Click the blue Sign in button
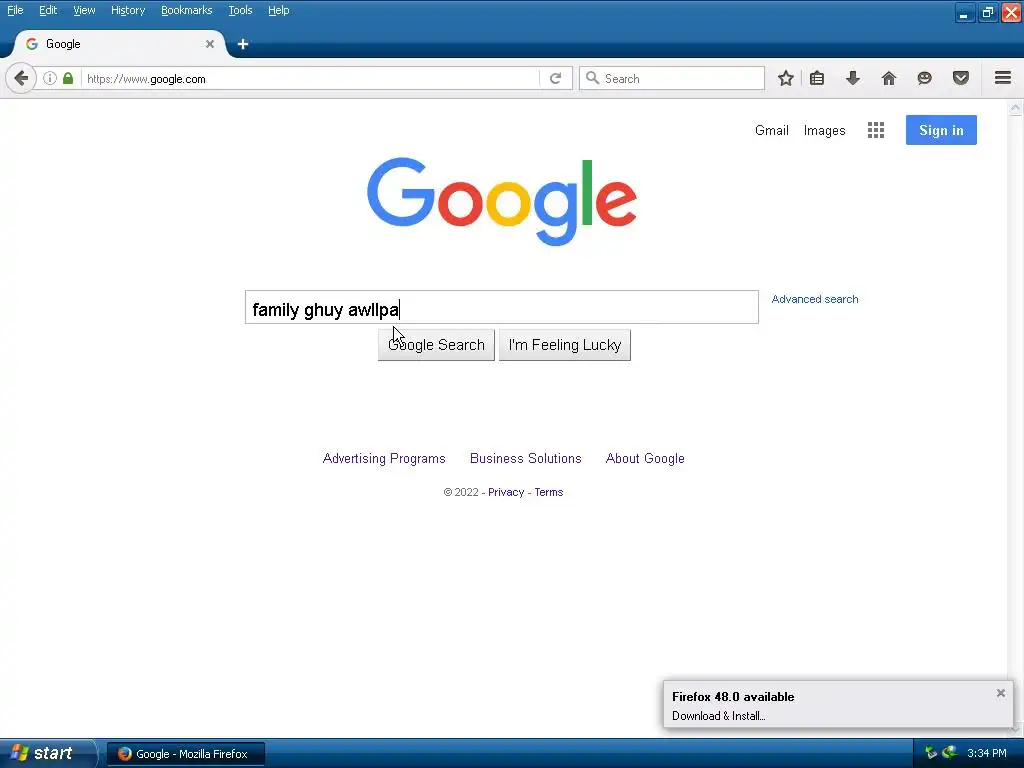Viewport: 1024px width, 768px height. coord(941,130)
